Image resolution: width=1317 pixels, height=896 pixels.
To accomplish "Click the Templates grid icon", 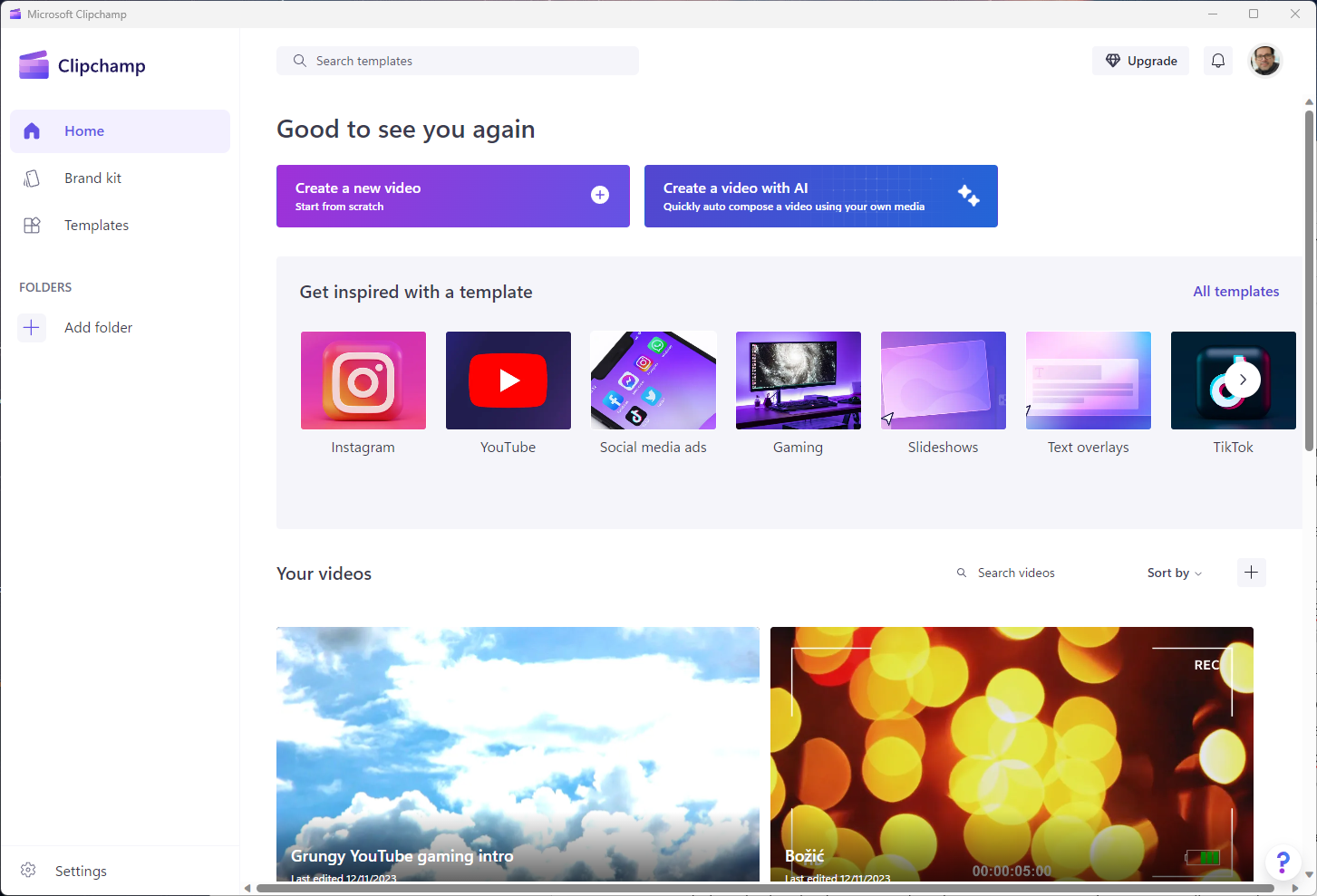I will click(x=32, y=226).
